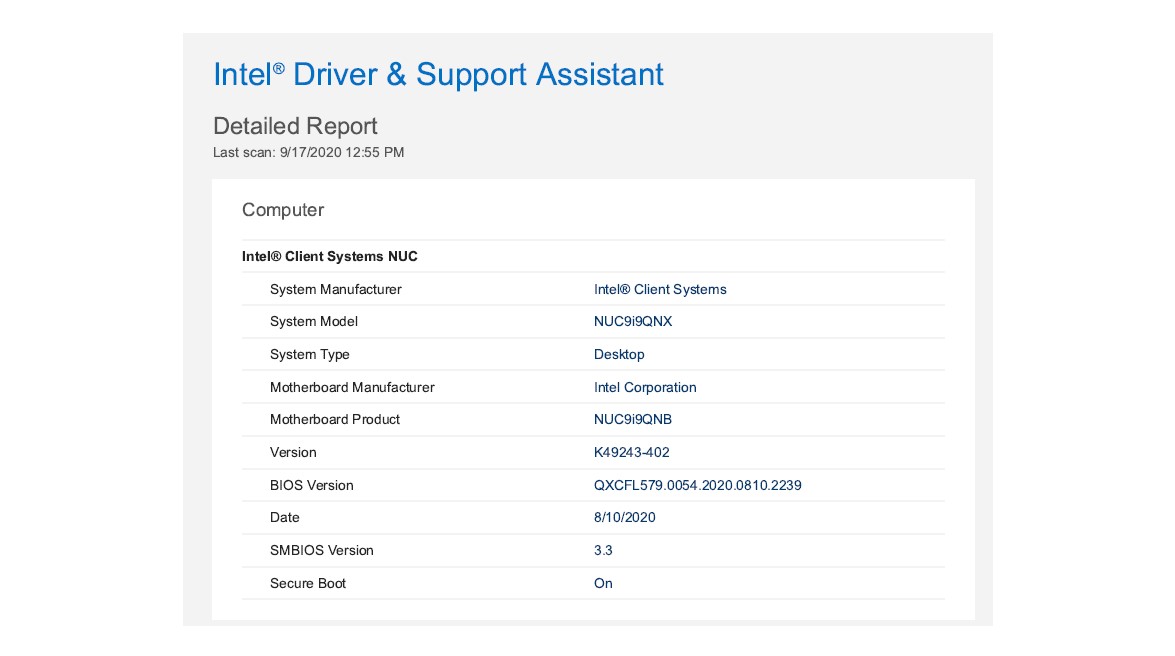Image resolution: width=1175 pixels, height=656 pixels.
Task: Click the SMBIOS Version label
Action: click(x=321, y=551)
